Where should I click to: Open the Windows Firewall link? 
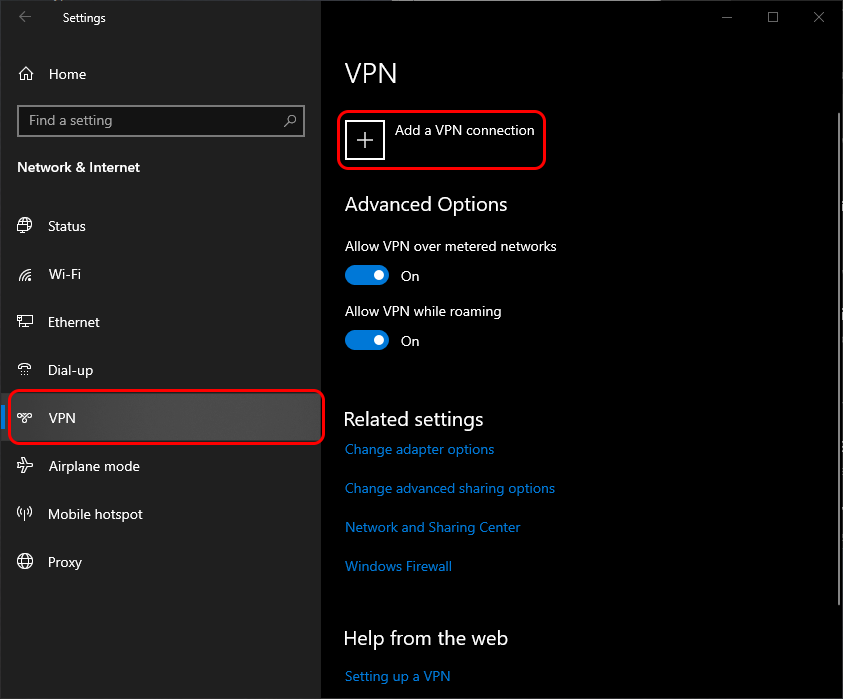coord(398,567)
